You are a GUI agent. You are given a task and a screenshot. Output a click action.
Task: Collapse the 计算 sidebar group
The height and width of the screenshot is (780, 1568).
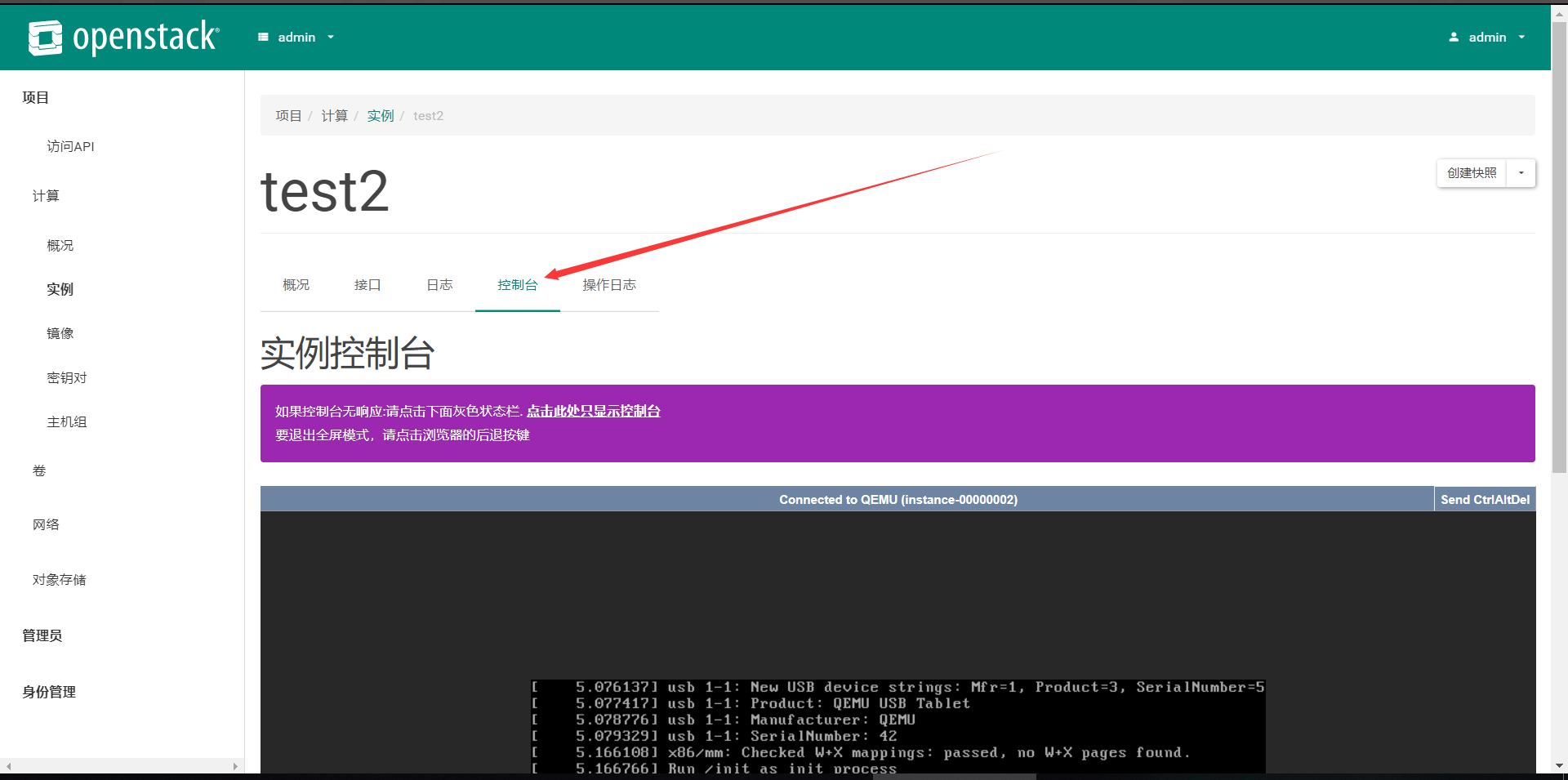[x=46, y=196]
